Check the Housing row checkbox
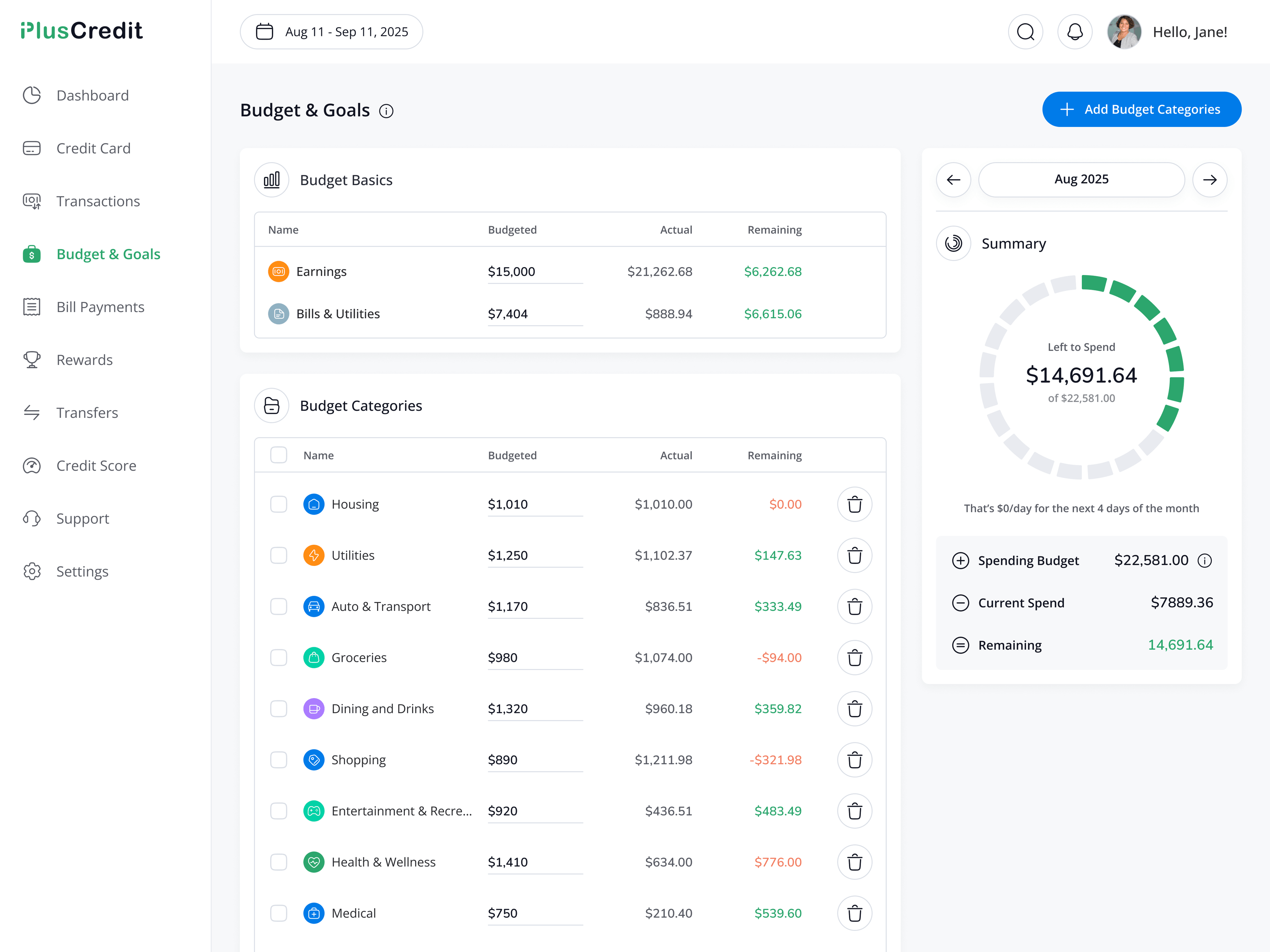Viewport: 1270px width, 952px height. (278, 504)
